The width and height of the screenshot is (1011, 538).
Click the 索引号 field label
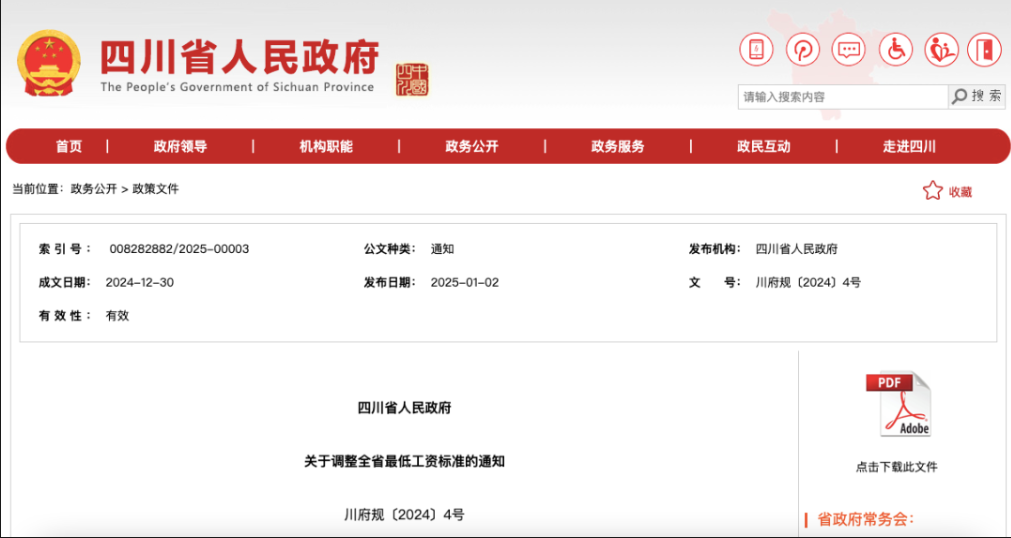click(64, 249)
